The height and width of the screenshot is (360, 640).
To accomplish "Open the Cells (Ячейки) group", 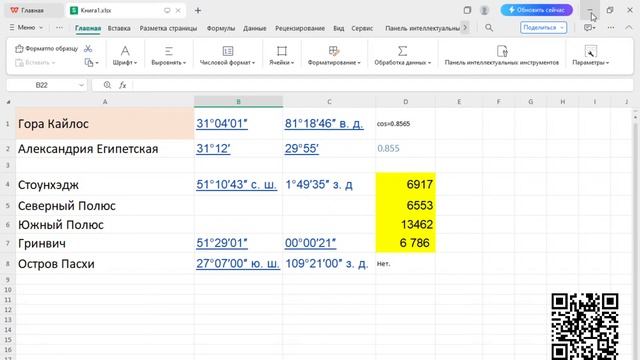I will coord(282,55).
